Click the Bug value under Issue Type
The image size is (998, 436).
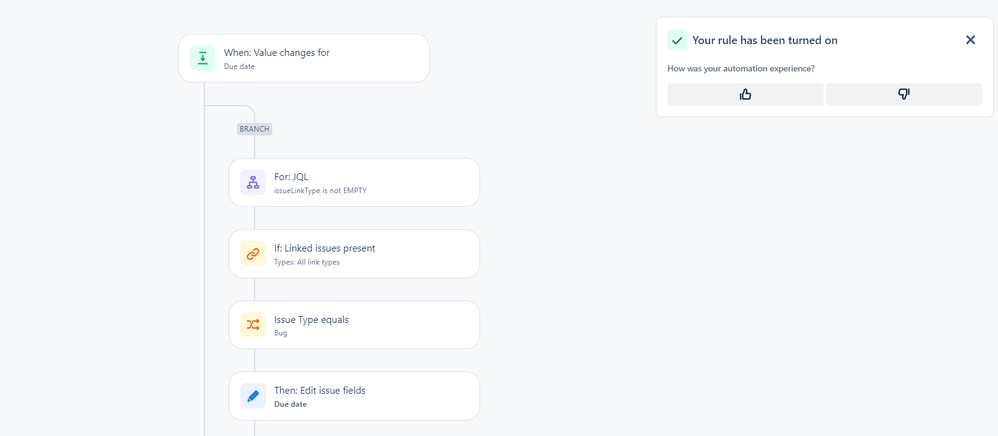coord(280,333)
